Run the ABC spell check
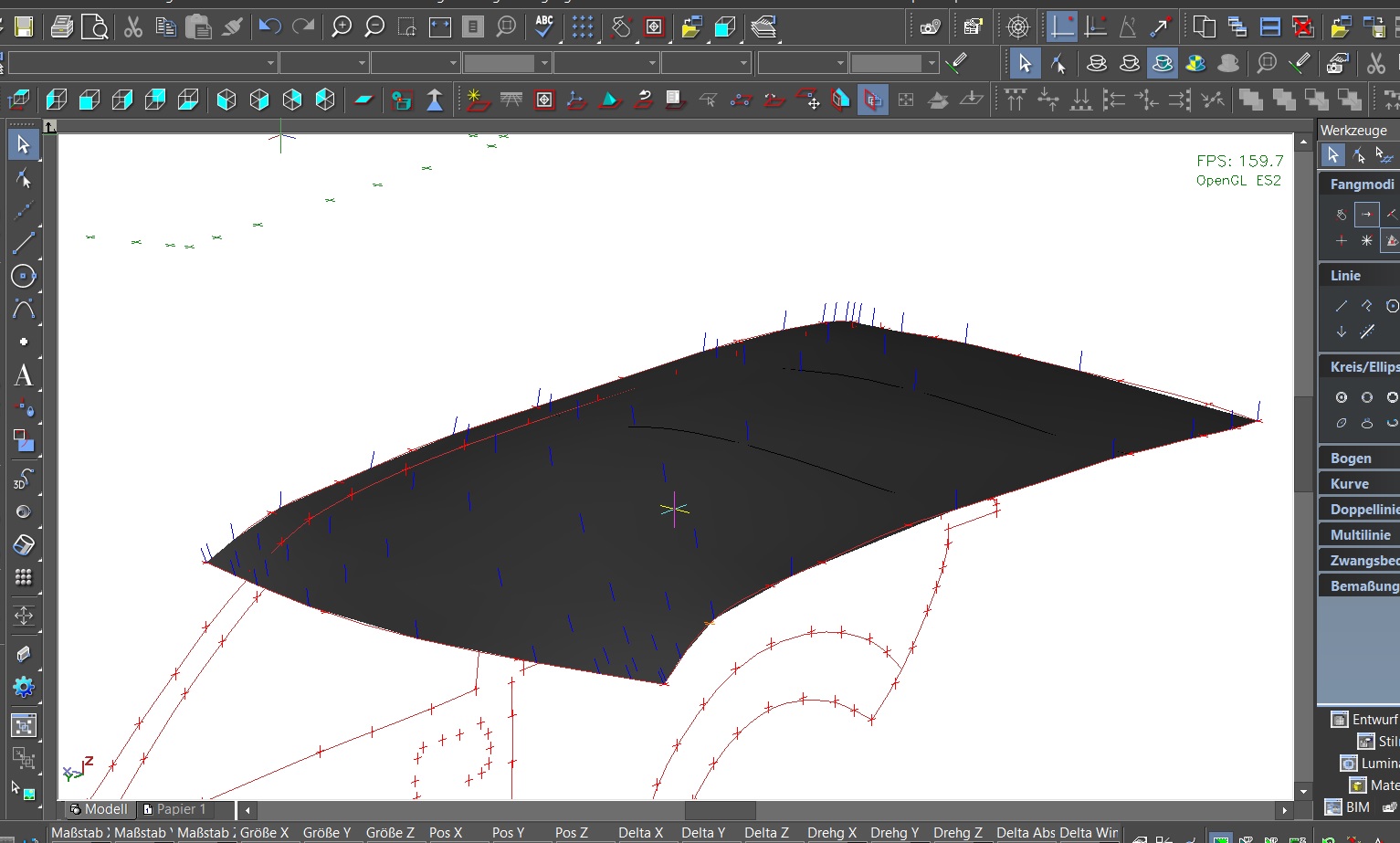 (x=544, y=27)
